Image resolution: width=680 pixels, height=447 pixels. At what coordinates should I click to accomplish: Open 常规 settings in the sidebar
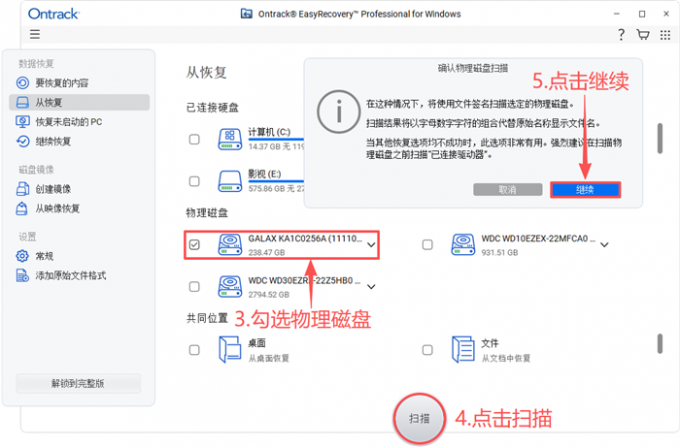coord(79,256)
